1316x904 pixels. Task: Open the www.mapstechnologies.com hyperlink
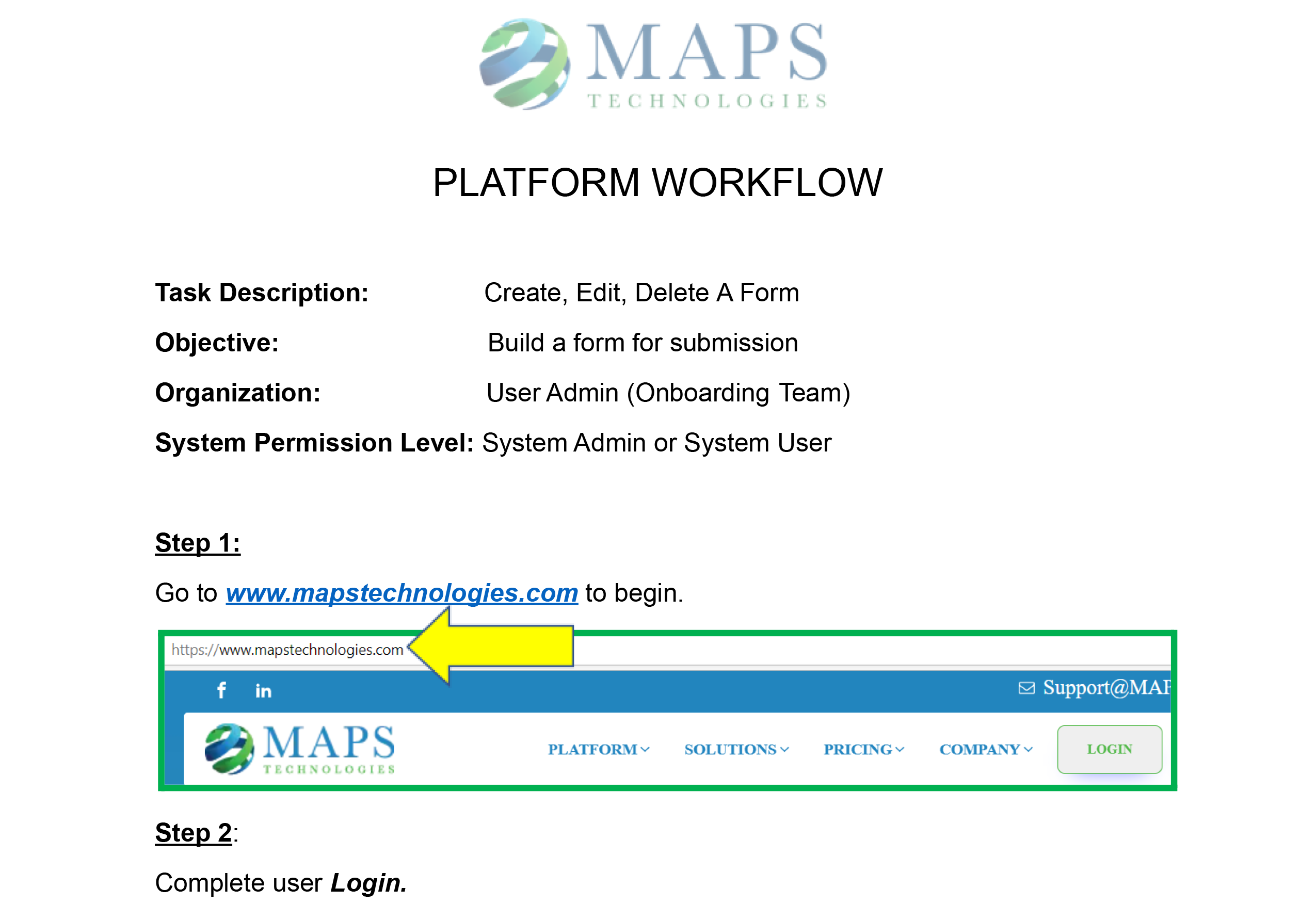point(402,593)
